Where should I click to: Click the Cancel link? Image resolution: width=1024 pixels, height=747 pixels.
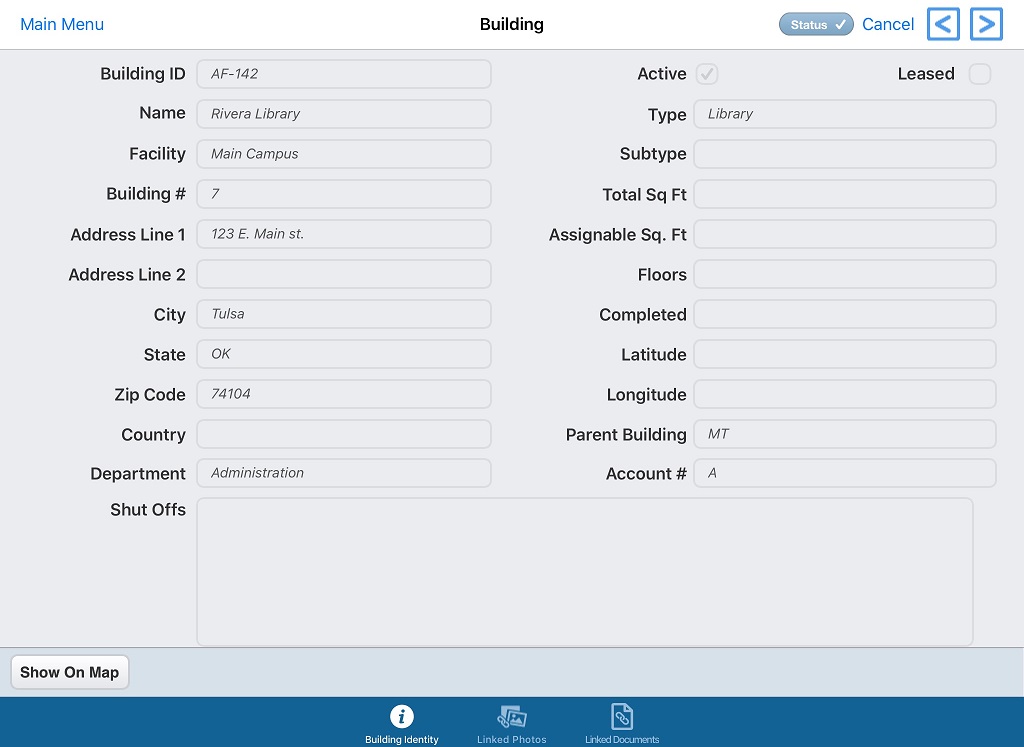pos(888,24)
